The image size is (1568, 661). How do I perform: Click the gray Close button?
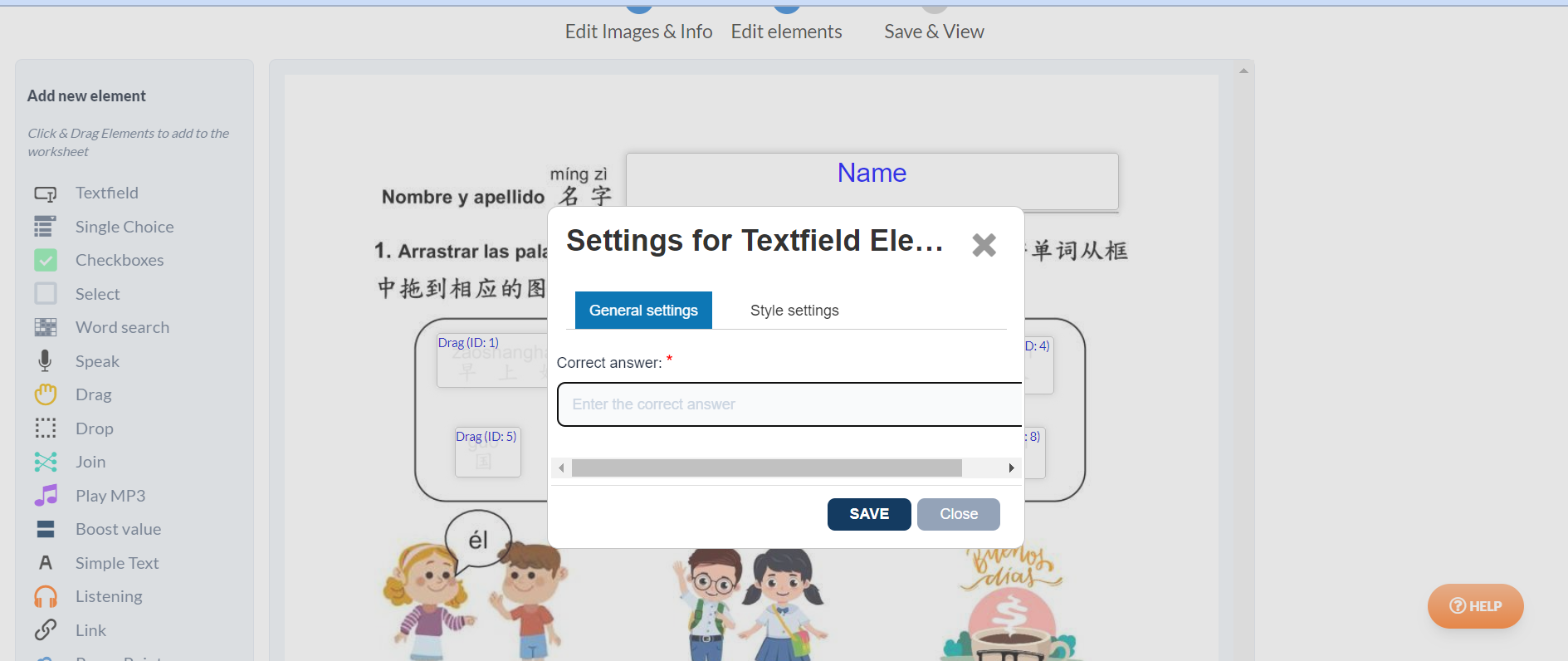point(958,514)
